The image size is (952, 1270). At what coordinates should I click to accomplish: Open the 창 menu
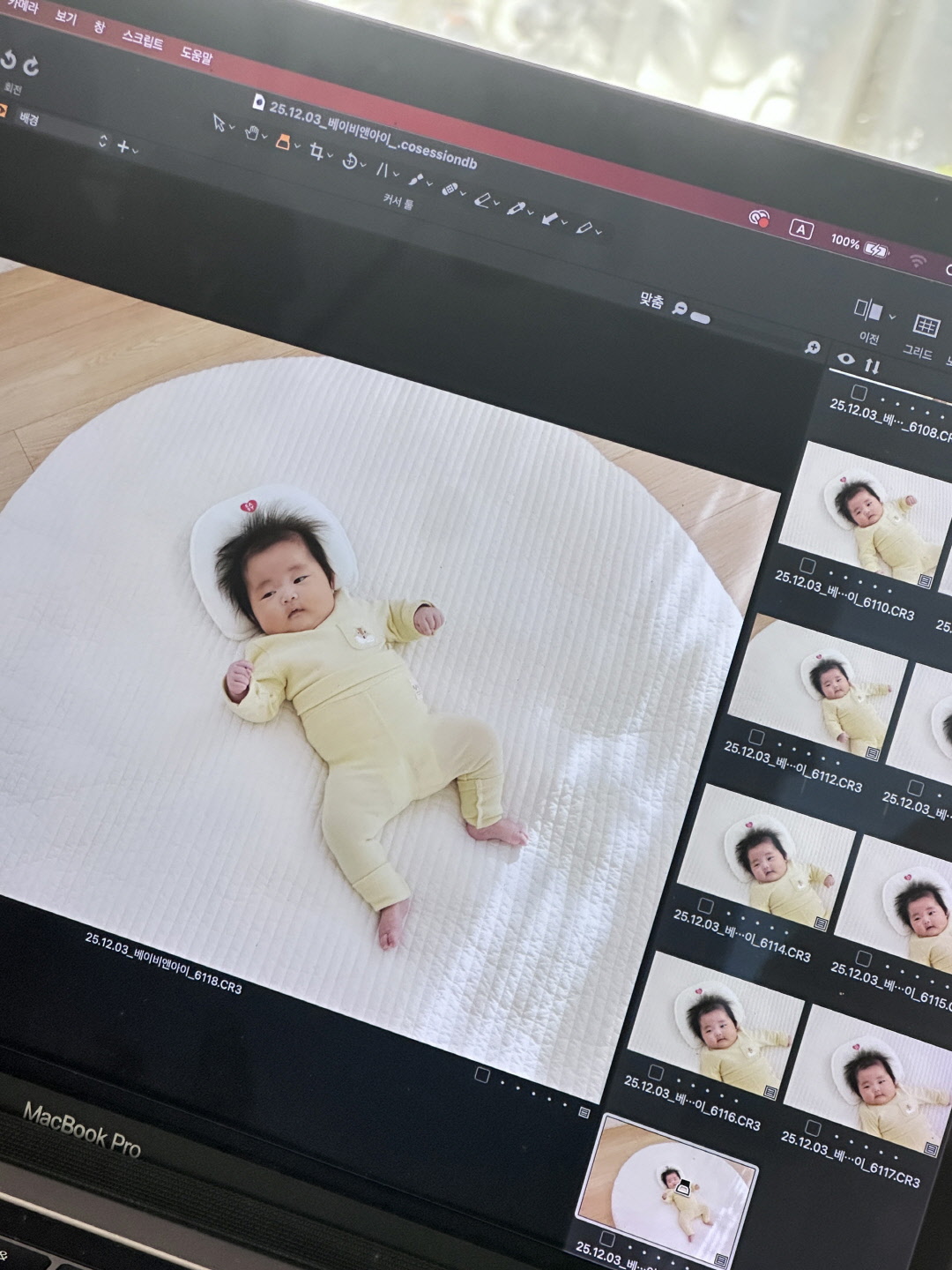click(99, 27)
